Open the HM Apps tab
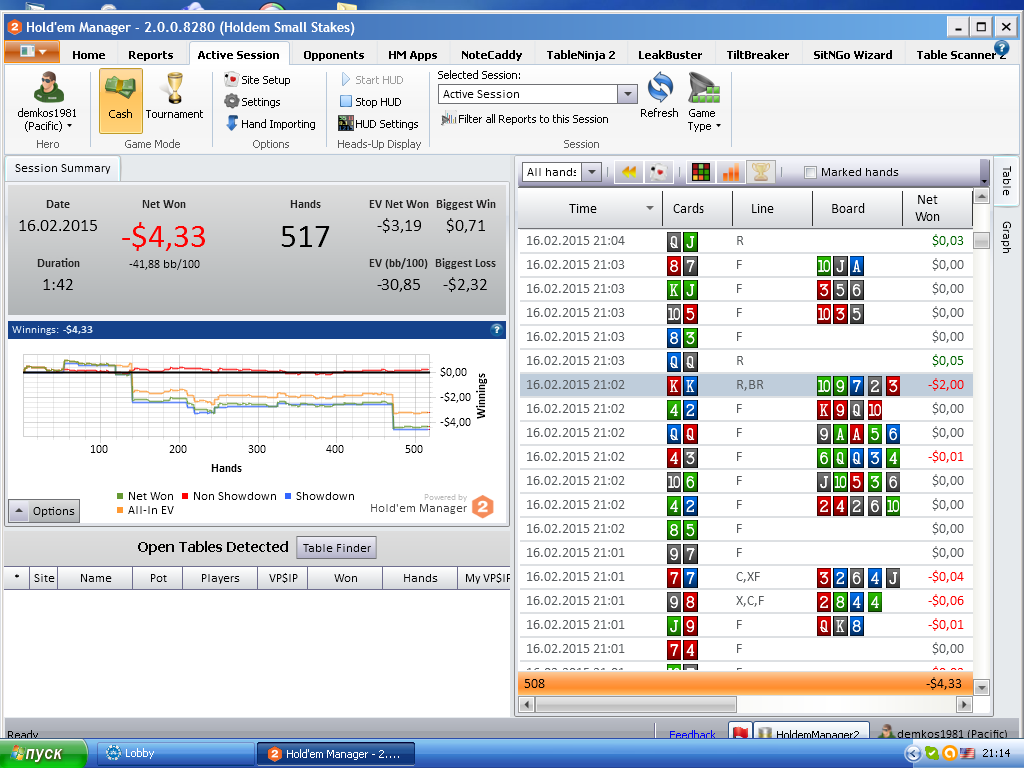This screenshot has height=768, width=1024. 413,55
